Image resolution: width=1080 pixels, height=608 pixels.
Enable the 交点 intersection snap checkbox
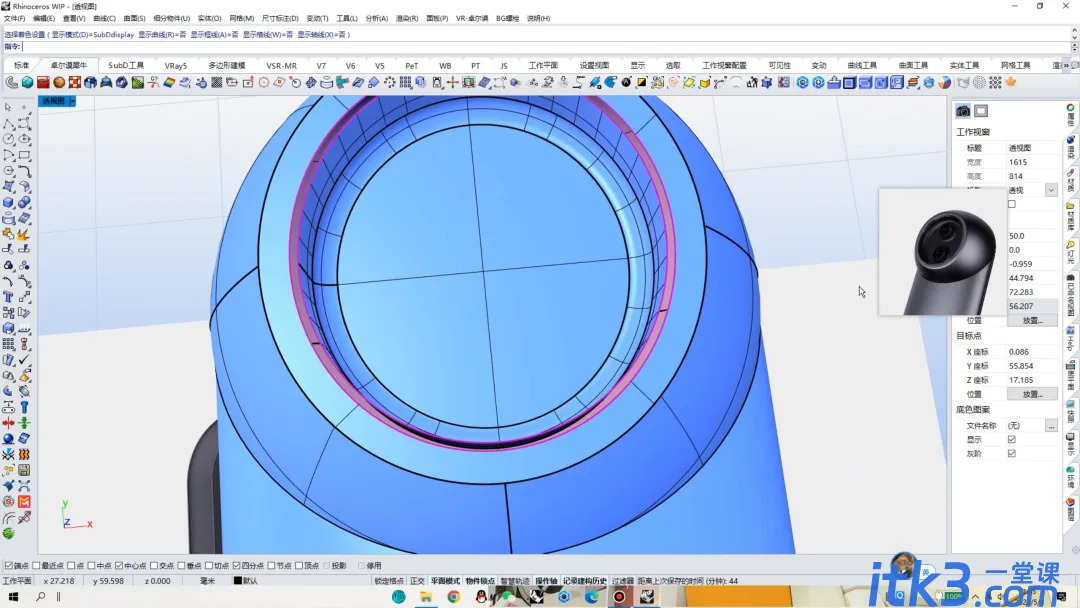pyautogui.click(x=154, y=566)
